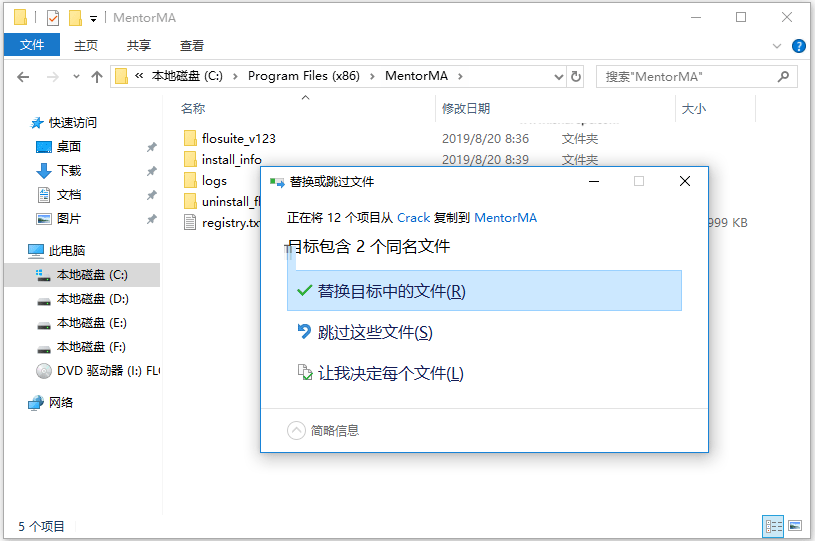Minimize the 替换或跳过文件 dialog
Image resolution: width=815 pixels, height=541 pixels.
[x=594, y=181]
